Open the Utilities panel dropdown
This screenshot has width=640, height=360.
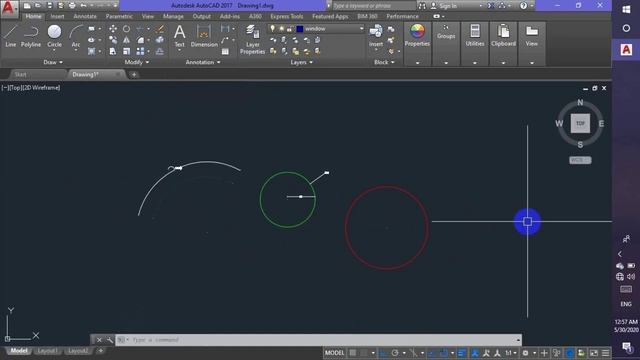(475, 63)
